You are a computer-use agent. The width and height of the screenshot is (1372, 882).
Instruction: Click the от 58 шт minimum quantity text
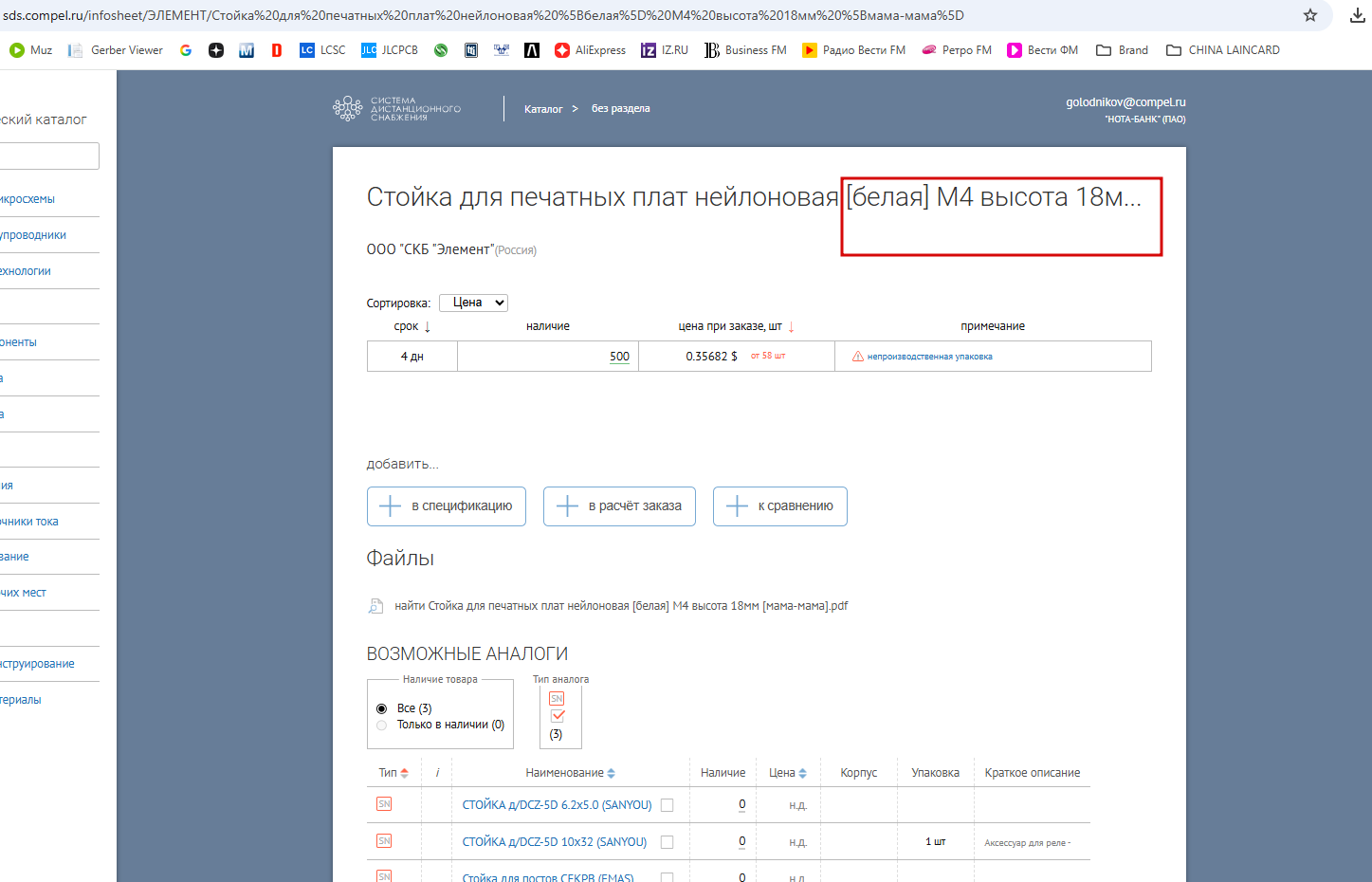tap(768, 356)
